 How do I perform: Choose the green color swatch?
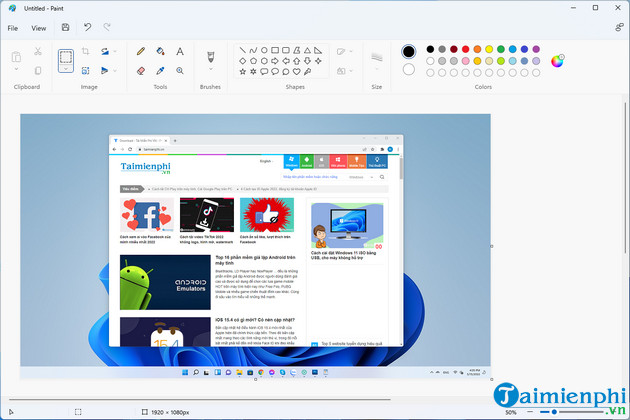[x=501, y=49]
